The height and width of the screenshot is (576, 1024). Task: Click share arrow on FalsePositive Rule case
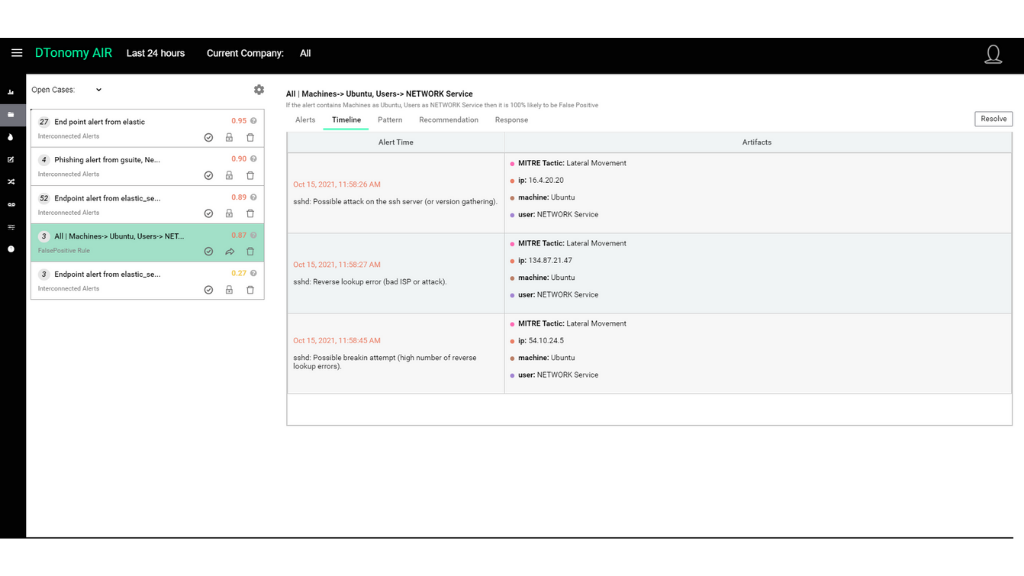[229, 251]
